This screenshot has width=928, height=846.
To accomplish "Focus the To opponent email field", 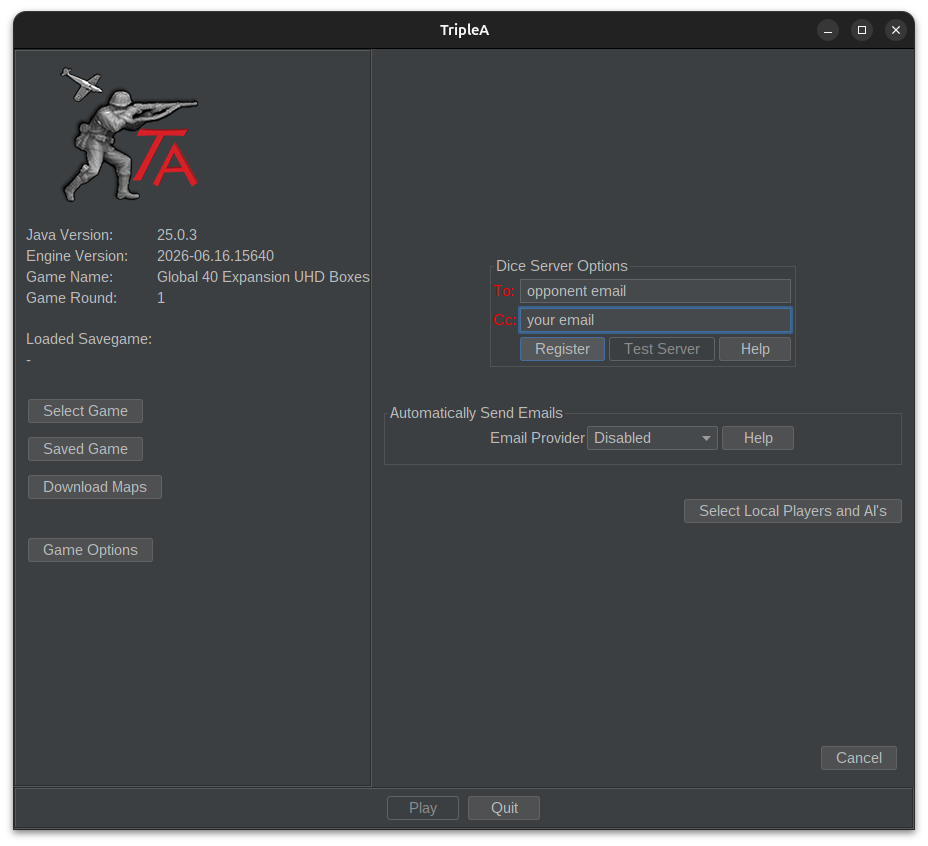I will pyautogui.click(x=655, y=291).
